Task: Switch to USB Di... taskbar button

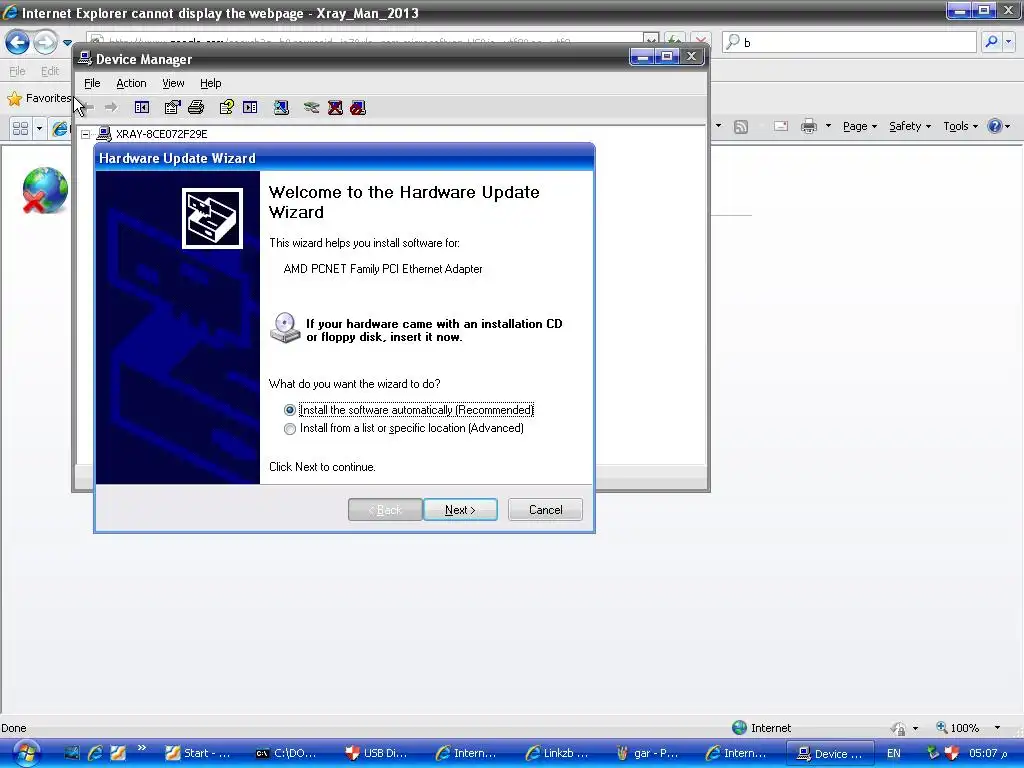Action: coord(377,754)
